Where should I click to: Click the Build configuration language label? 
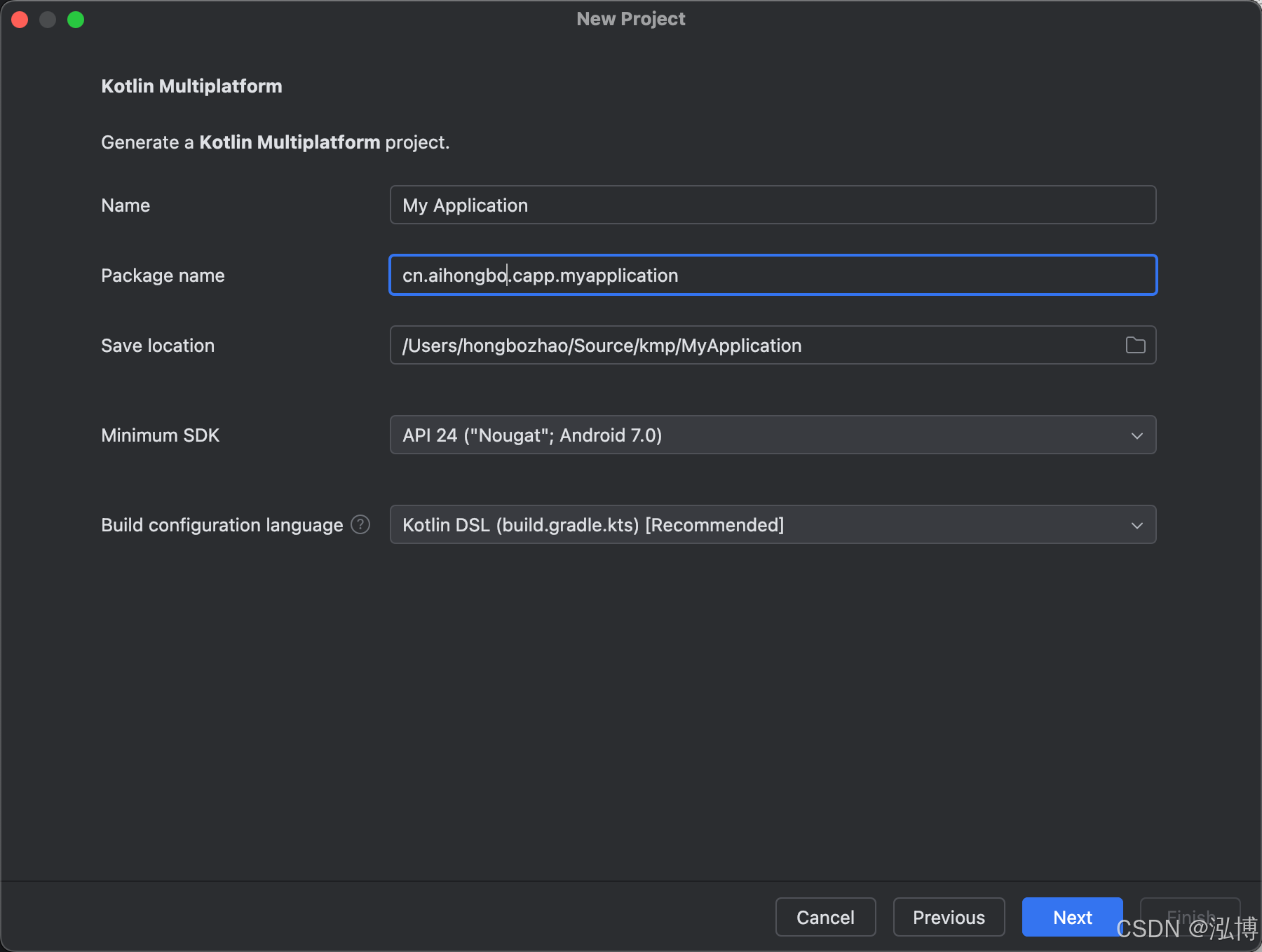[222, 525]
